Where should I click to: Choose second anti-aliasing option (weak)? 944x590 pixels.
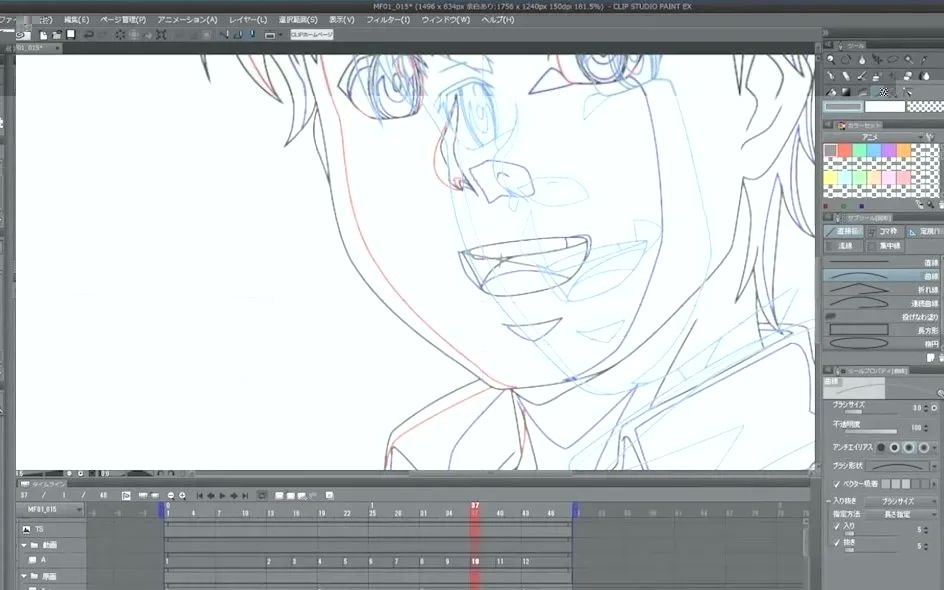point(895,447)
